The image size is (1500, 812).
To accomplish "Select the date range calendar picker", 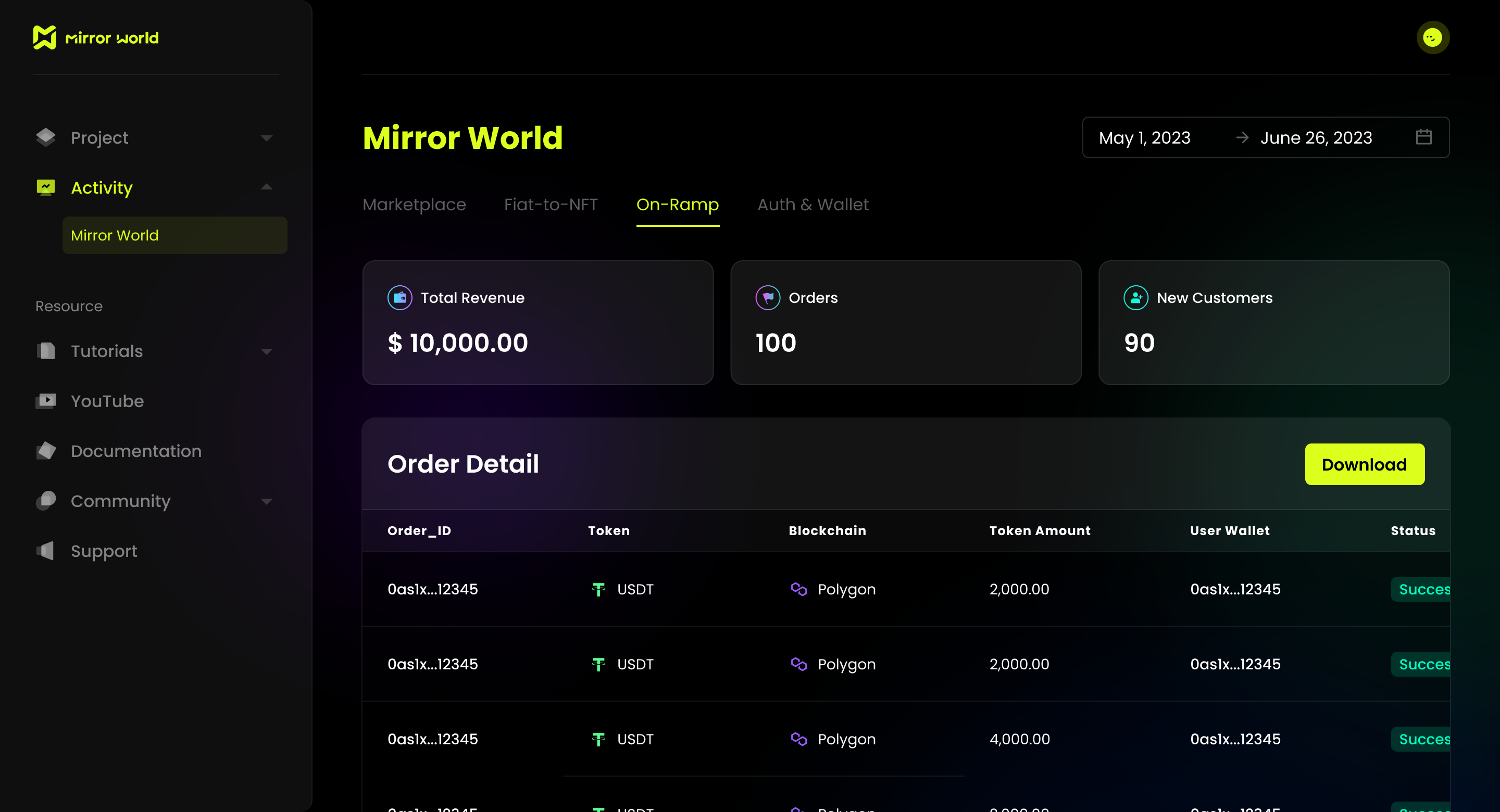I will point(1425,137).
